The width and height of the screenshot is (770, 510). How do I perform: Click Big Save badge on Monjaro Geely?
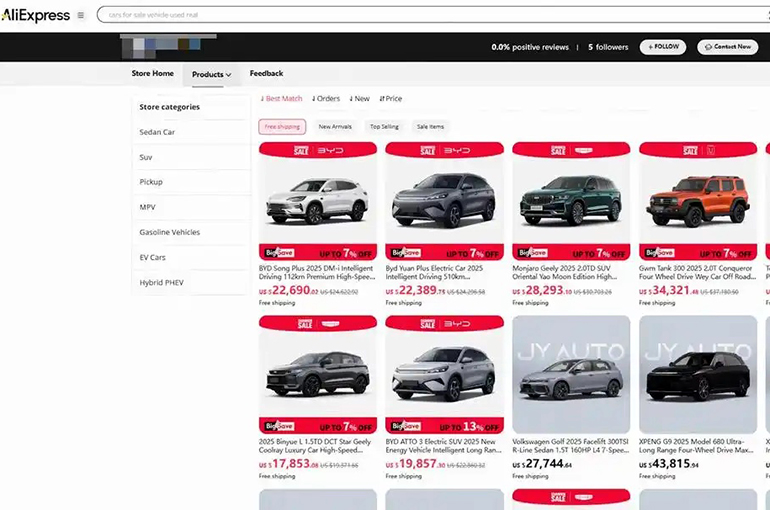coord(532,253)
